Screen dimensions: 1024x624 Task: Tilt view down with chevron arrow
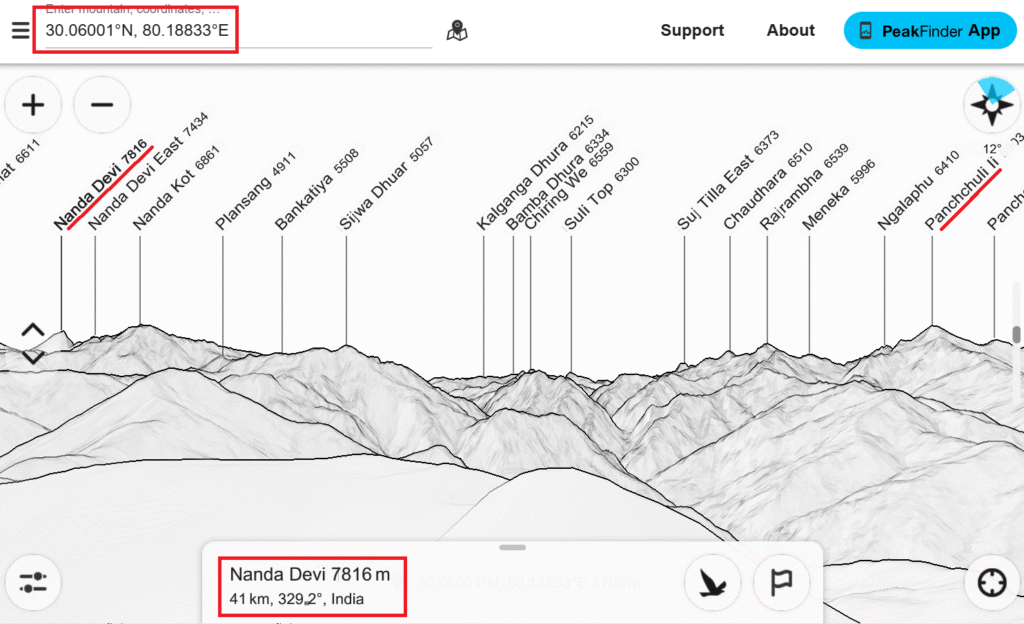click(x=32, y=357)
